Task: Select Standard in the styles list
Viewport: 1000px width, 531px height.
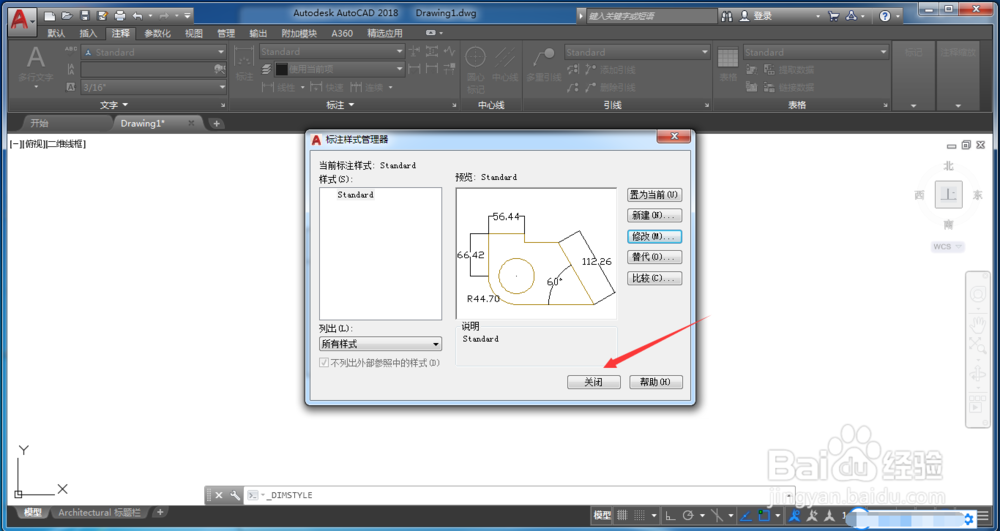Action: pos(356,195)
